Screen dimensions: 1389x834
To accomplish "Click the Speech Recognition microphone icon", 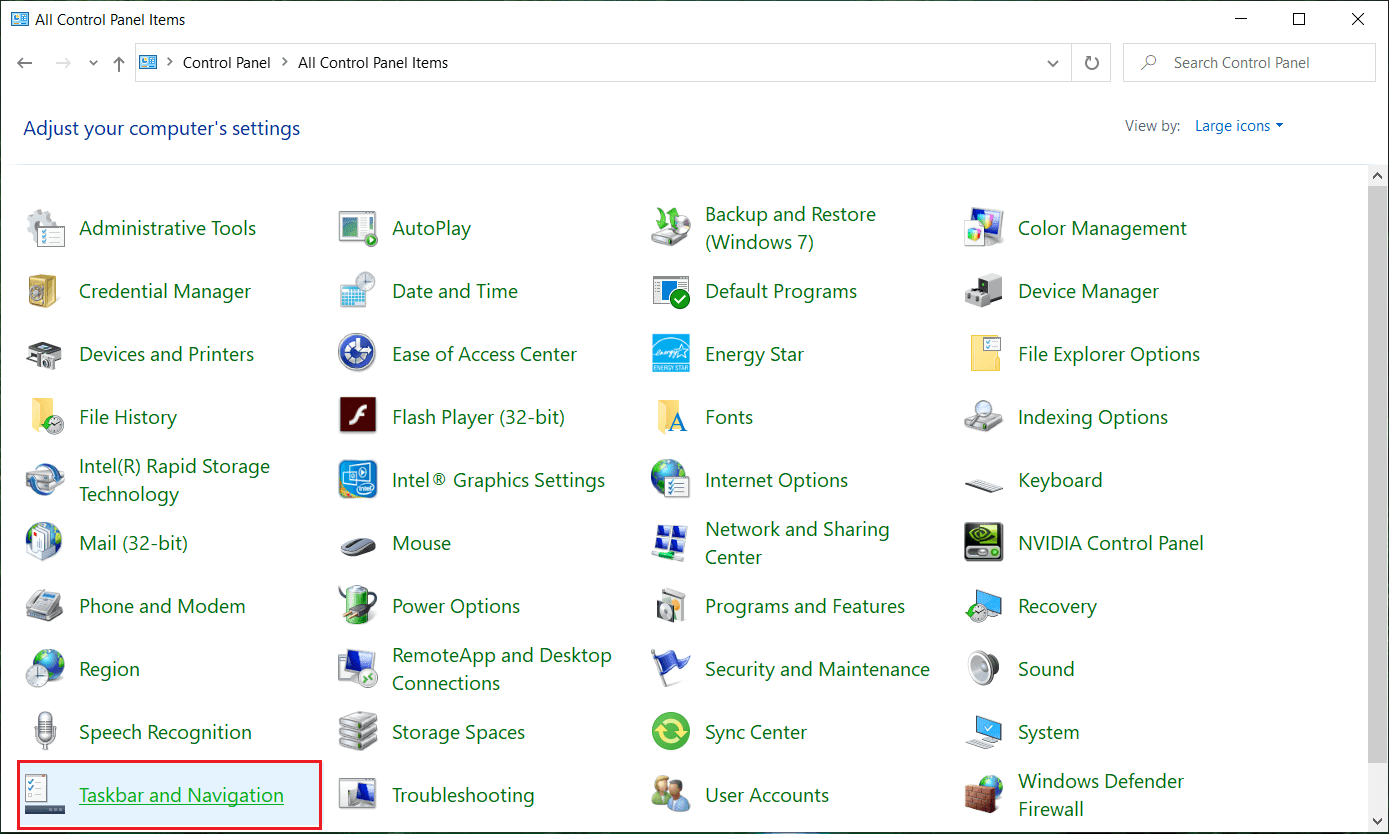I will (x=45, y=732).
